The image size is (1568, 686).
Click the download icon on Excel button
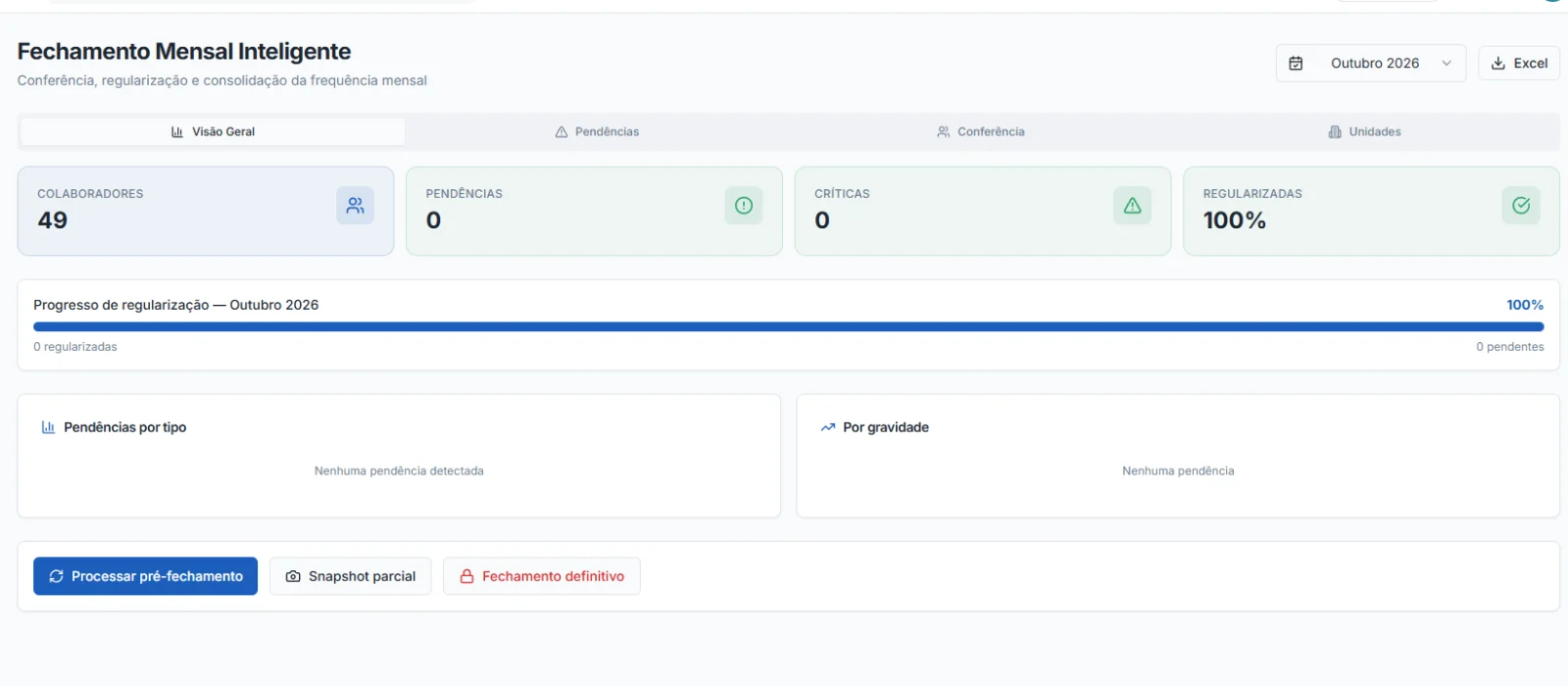click(1497, 63)
